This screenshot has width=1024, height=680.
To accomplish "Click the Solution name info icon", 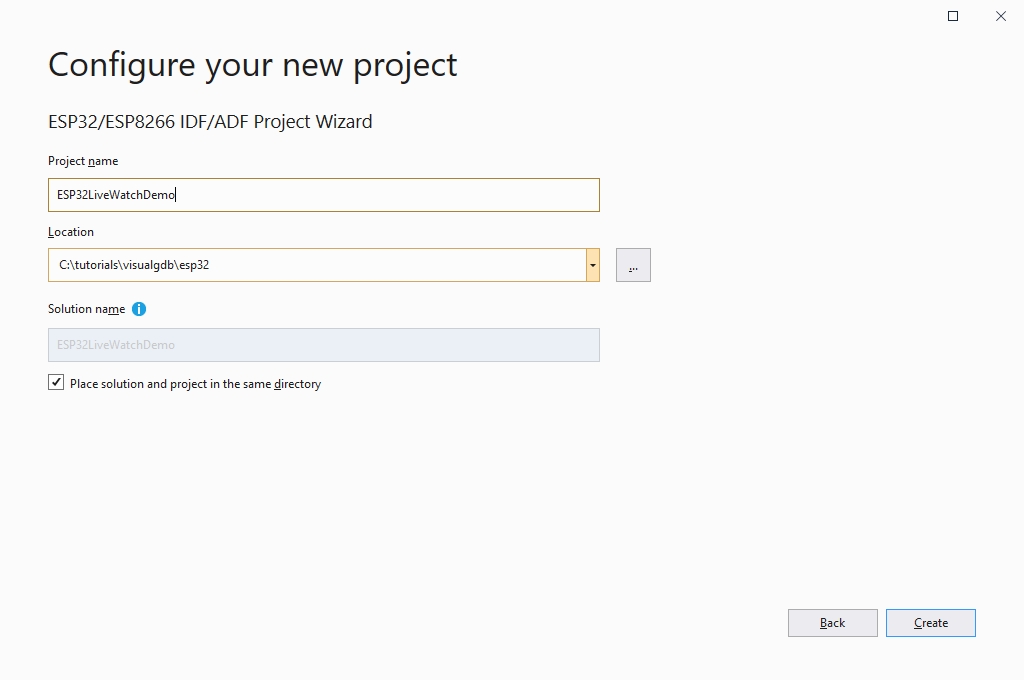I will pyautogui.click(x=139, y=309).
